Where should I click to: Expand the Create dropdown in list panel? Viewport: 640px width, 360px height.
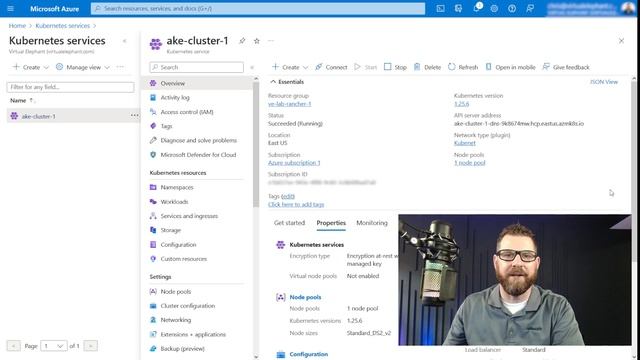(31, 67)
